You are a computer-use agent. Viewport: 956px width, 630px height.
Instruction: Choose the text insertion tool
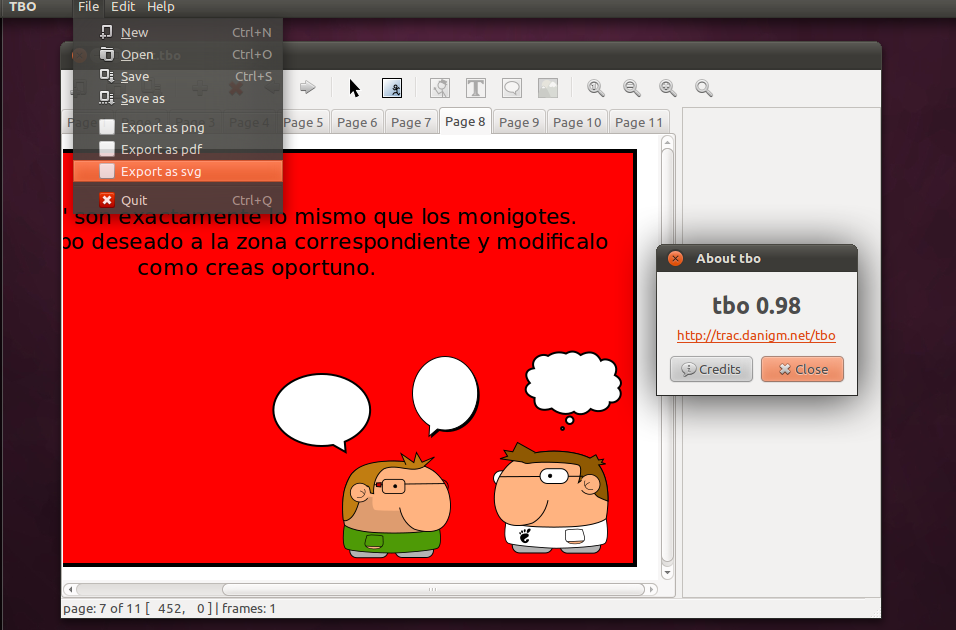(x=475, y=88)
